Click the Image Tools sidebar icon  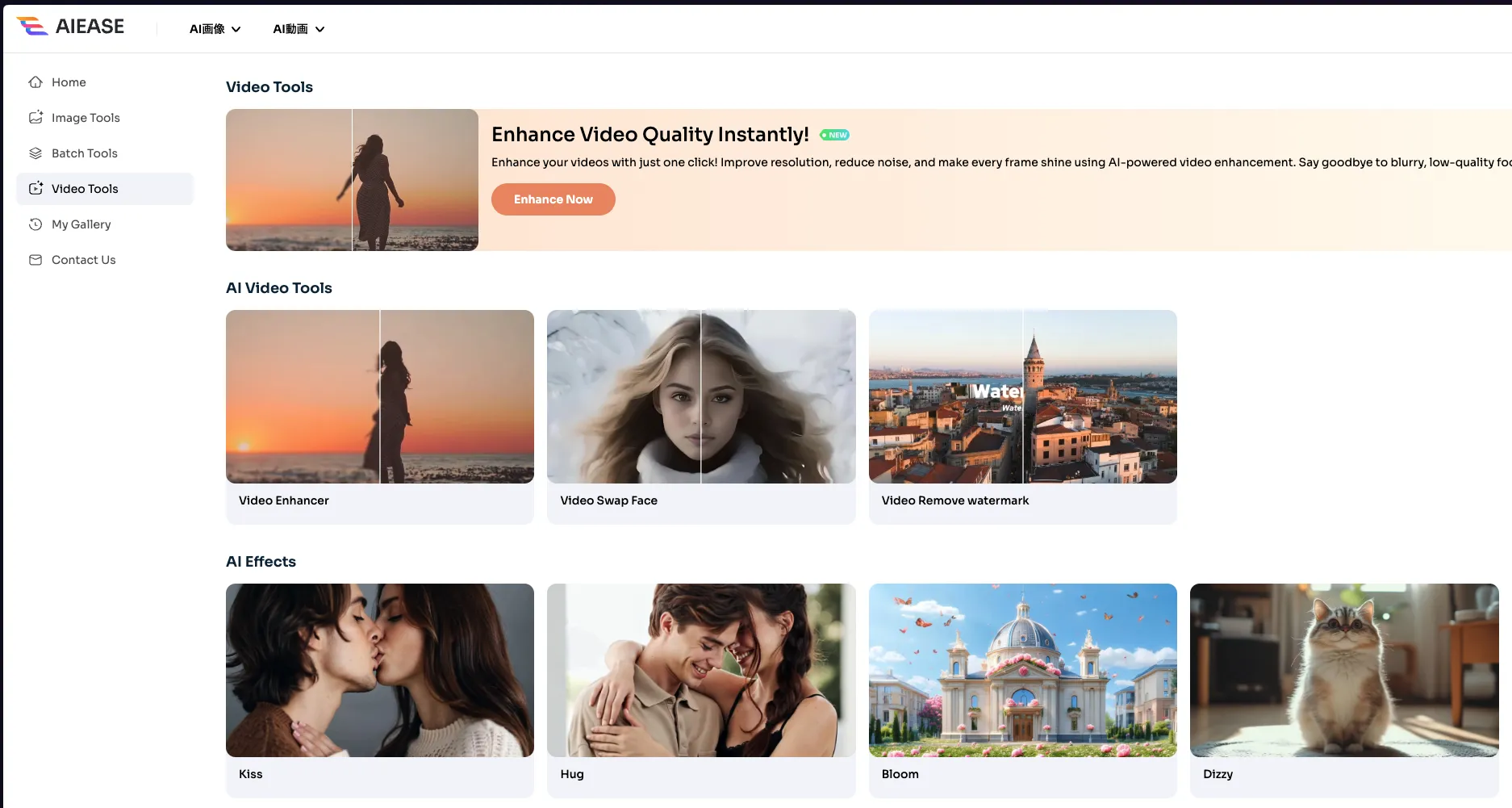tap(36, 118)
